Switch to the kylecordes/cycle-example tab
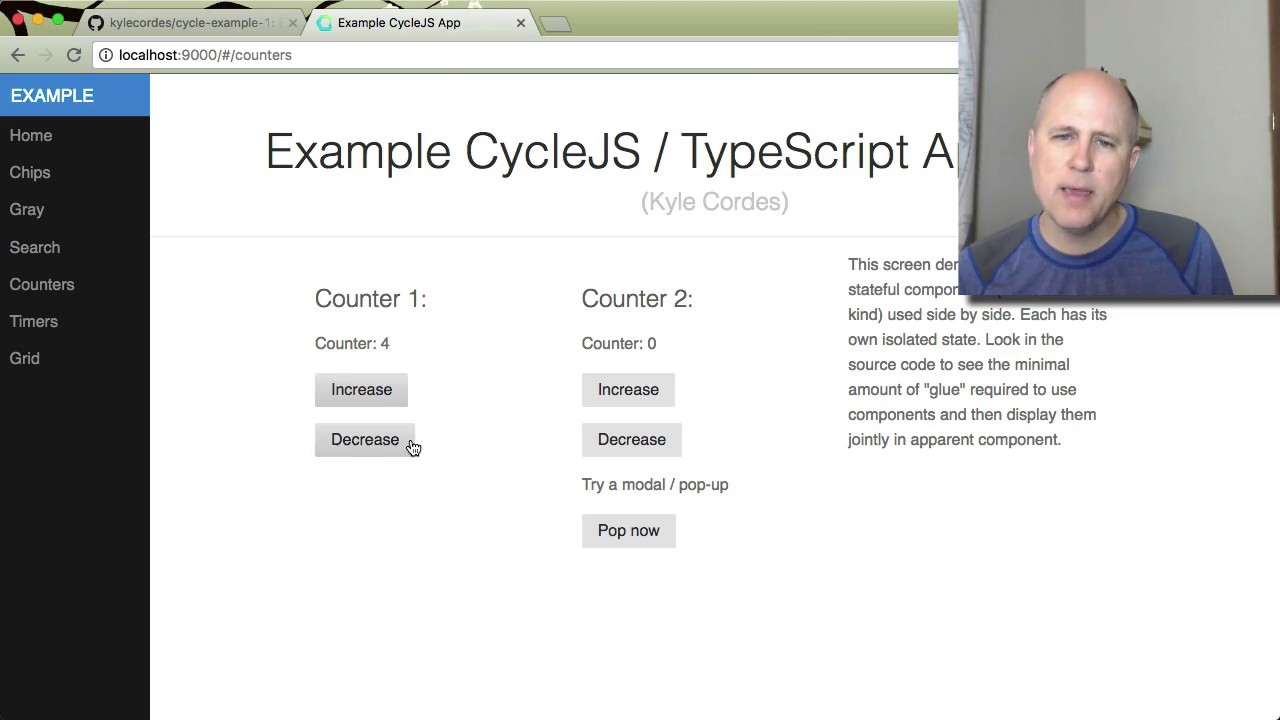 [x=190, y=22]
